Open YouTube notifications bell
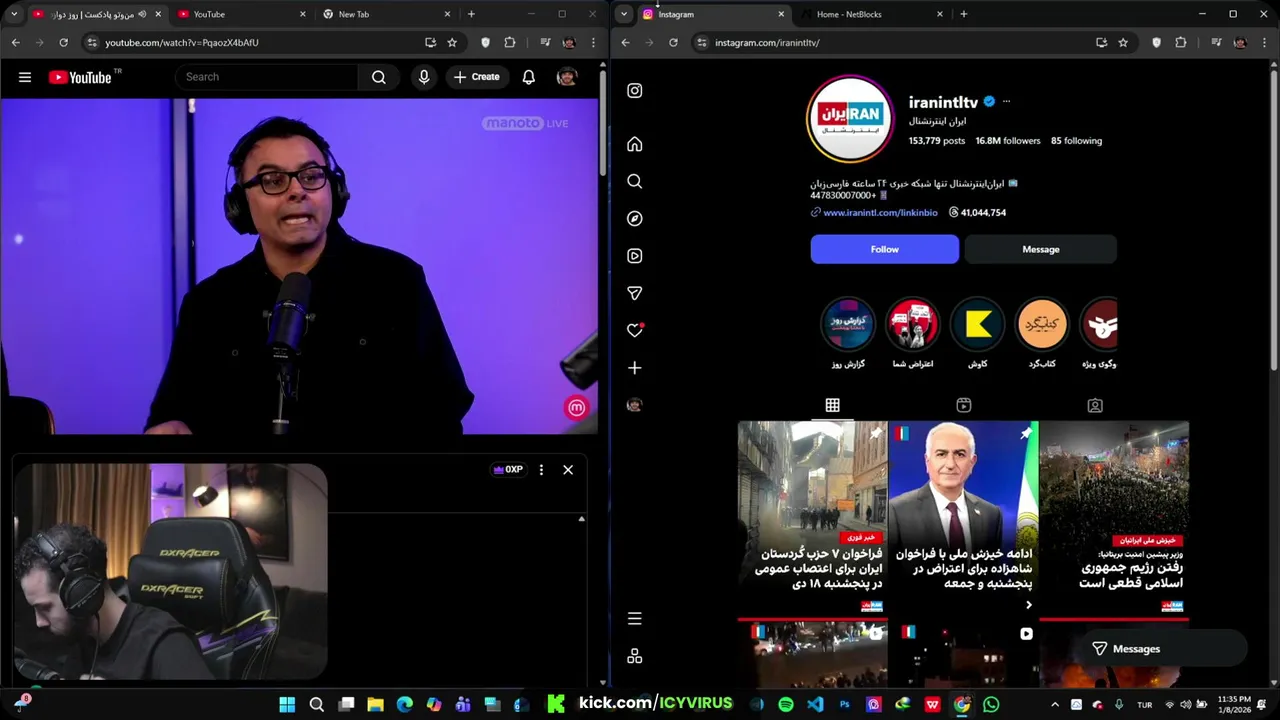Image resolution: width=1280 pixels, height=720 pixels. point(529,77)
